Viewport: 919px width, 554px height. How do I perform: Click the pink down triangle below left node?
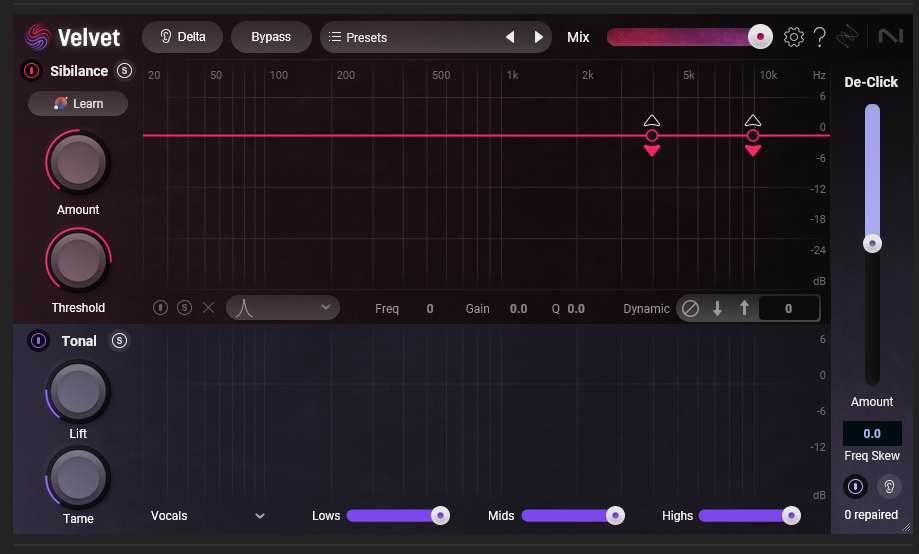click(x=652, y=151)
